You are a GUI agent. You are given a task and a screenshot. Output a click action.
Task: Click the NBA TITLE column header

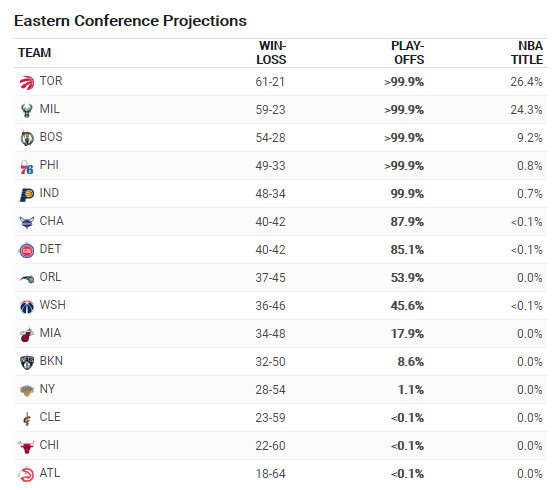point(527,53)
